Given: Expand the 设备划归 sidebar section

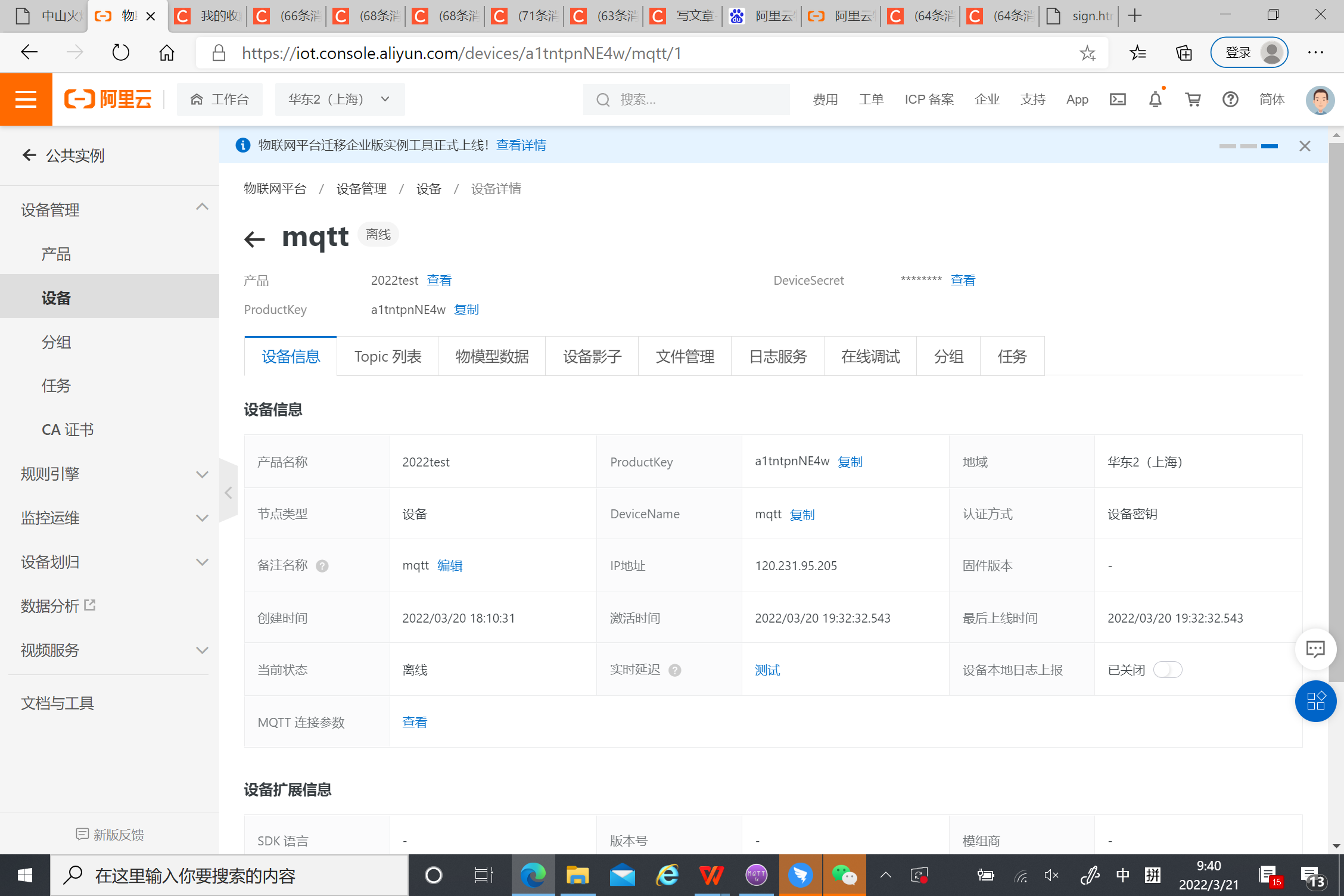Looking at the screenshot, I should (x=202, y=562).
